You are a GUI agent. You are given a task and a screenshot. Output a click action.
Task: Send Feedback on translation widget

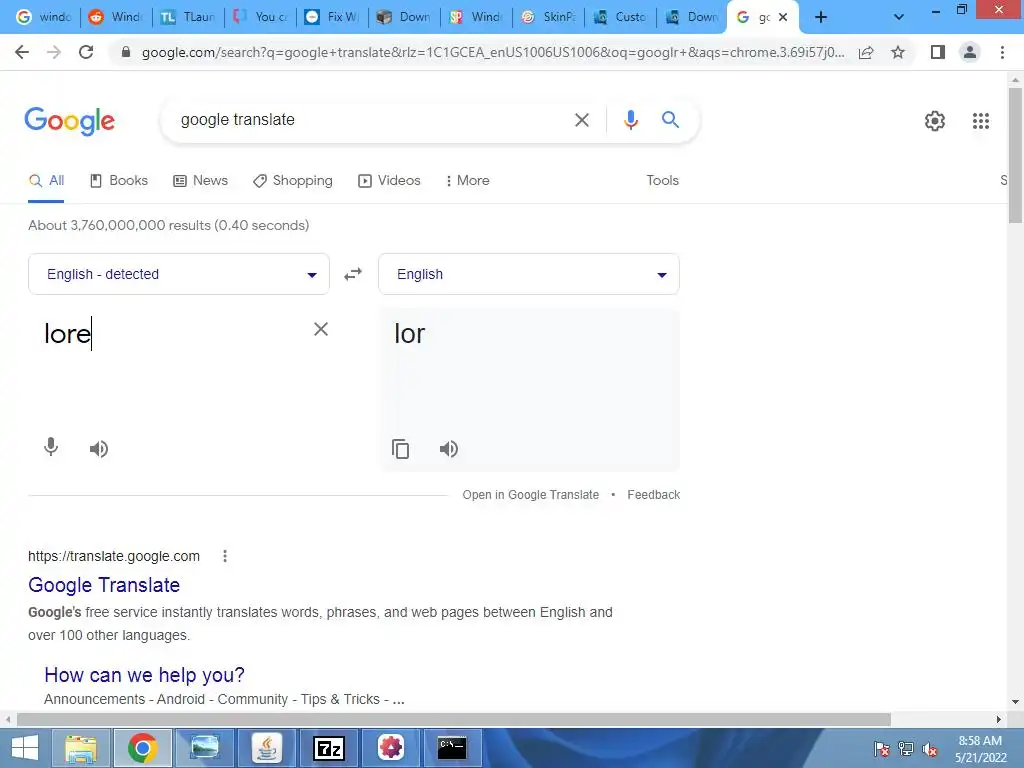tap(654, 495)
